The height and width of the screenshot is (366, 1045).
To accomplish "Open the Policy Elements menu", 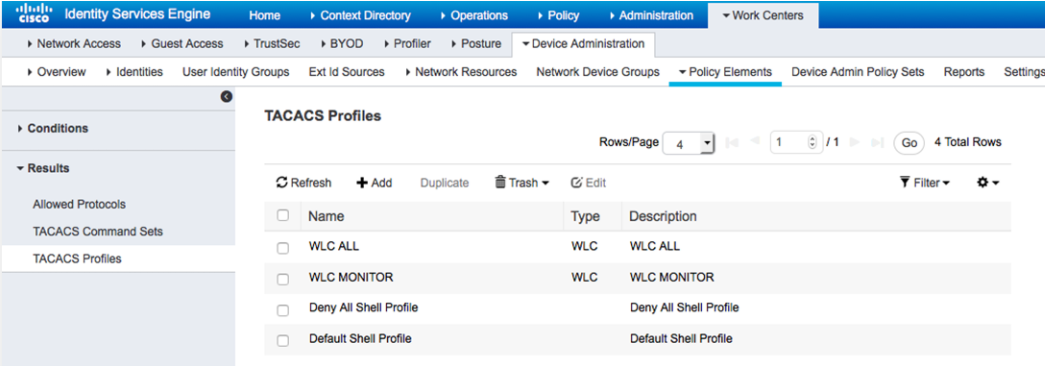I will [x=725, y=71].
